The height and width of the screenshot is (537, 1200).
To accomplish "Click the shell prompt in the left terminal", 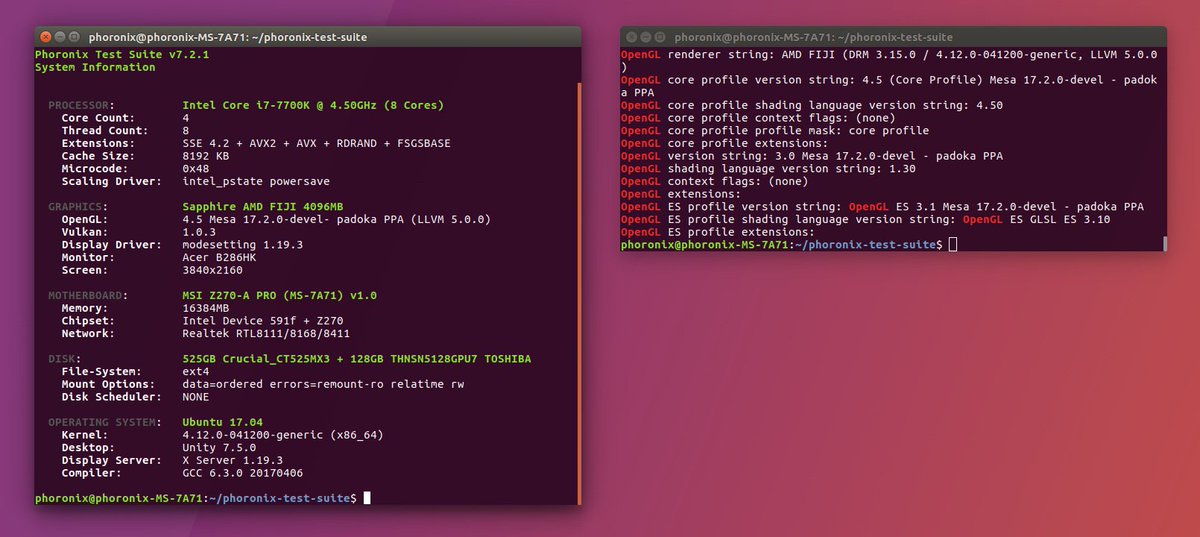I will [196, 498].
